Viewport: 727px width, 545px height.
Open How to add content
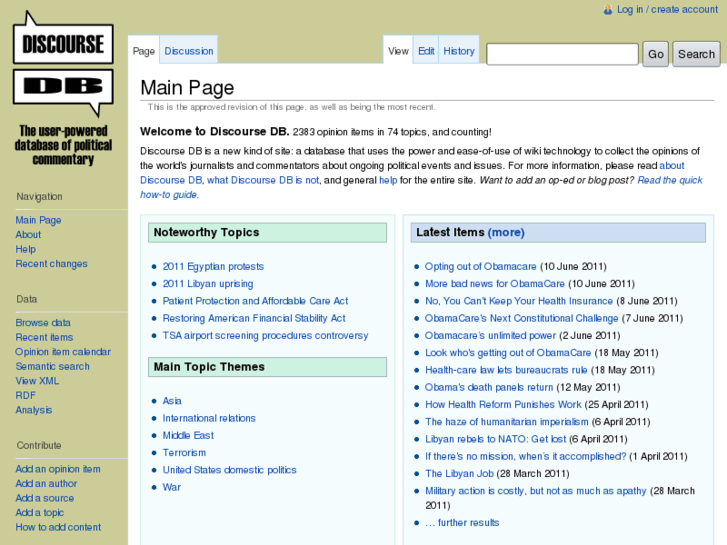click(58, 527)
